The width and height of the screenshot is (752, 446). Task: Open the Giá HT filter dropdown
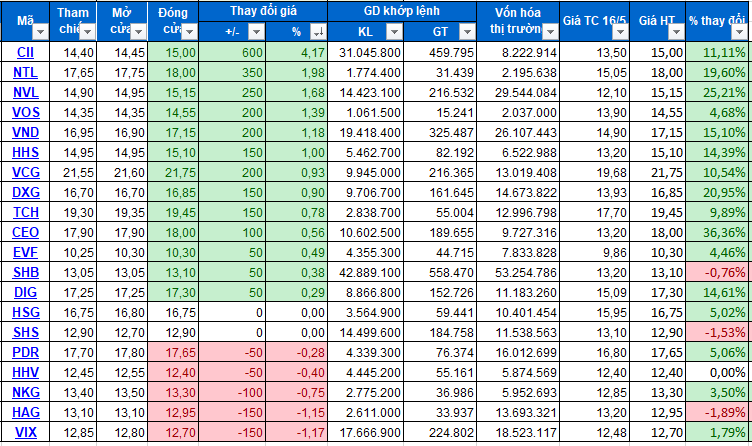coord(676,32)
